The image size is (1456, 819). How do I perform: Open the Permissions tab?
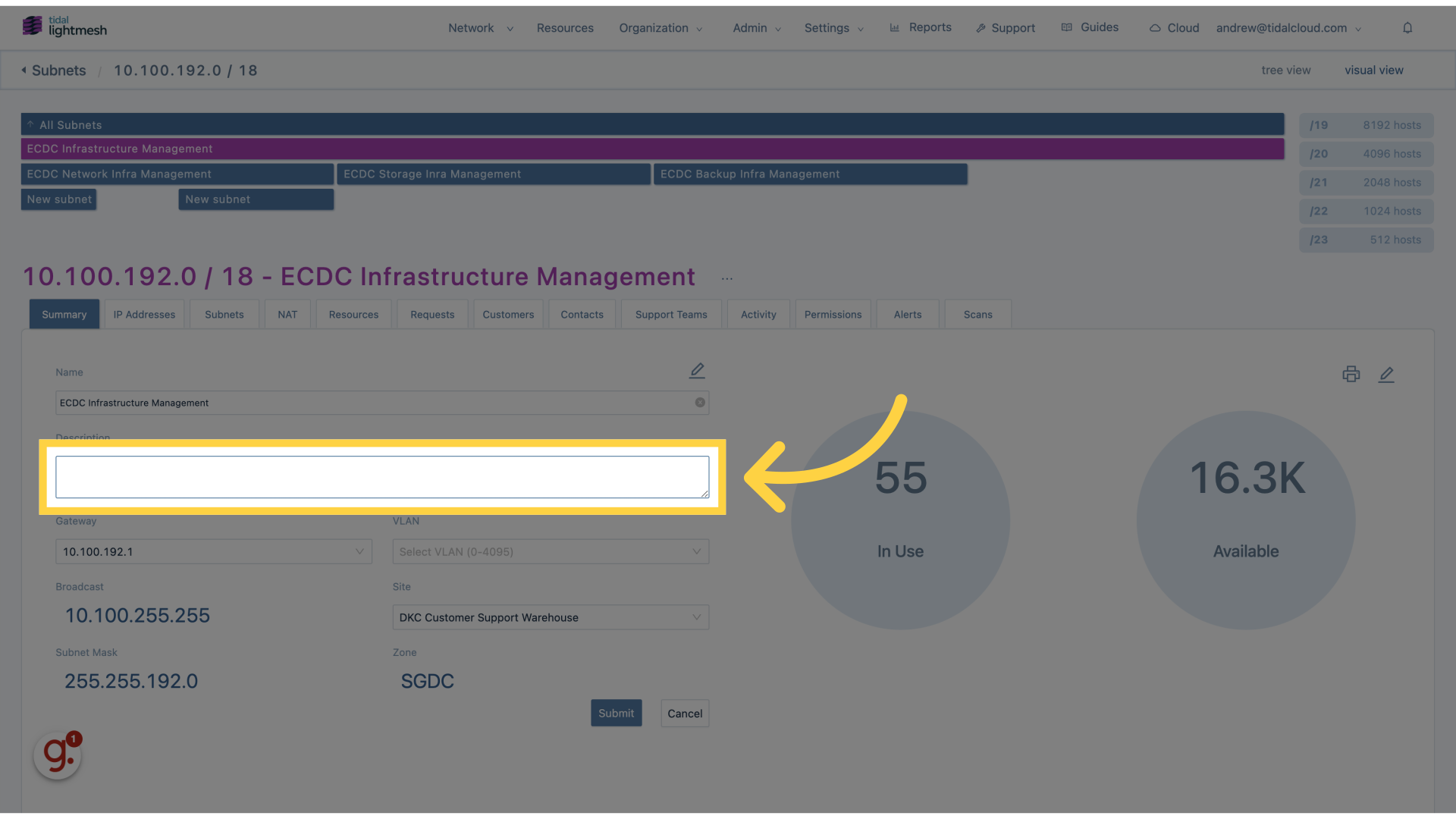[x=833, y=315]
